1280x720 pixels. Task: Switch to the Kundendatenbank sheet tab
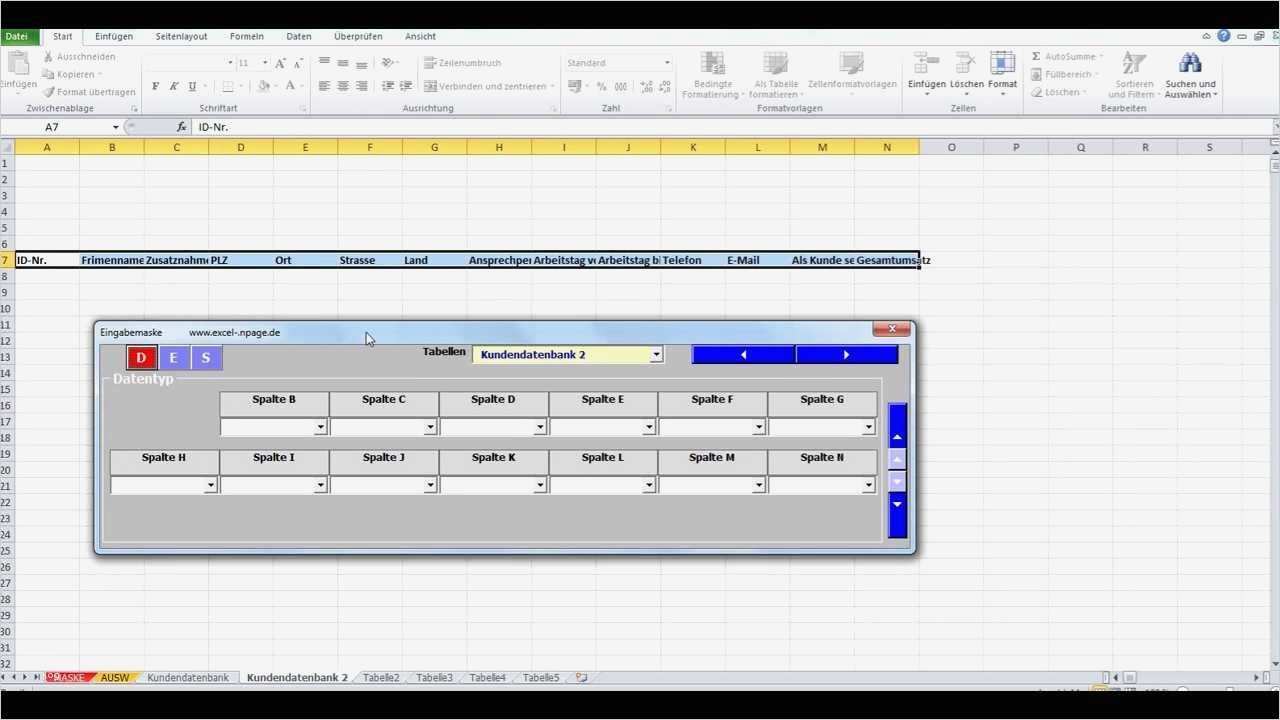[188, 677]
